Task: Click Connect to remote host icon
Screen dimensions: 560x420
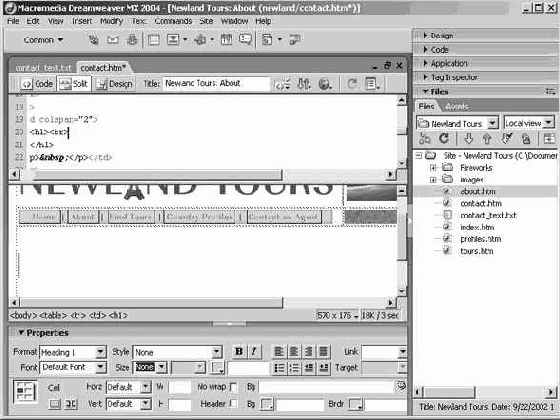Action: point(424,139)
